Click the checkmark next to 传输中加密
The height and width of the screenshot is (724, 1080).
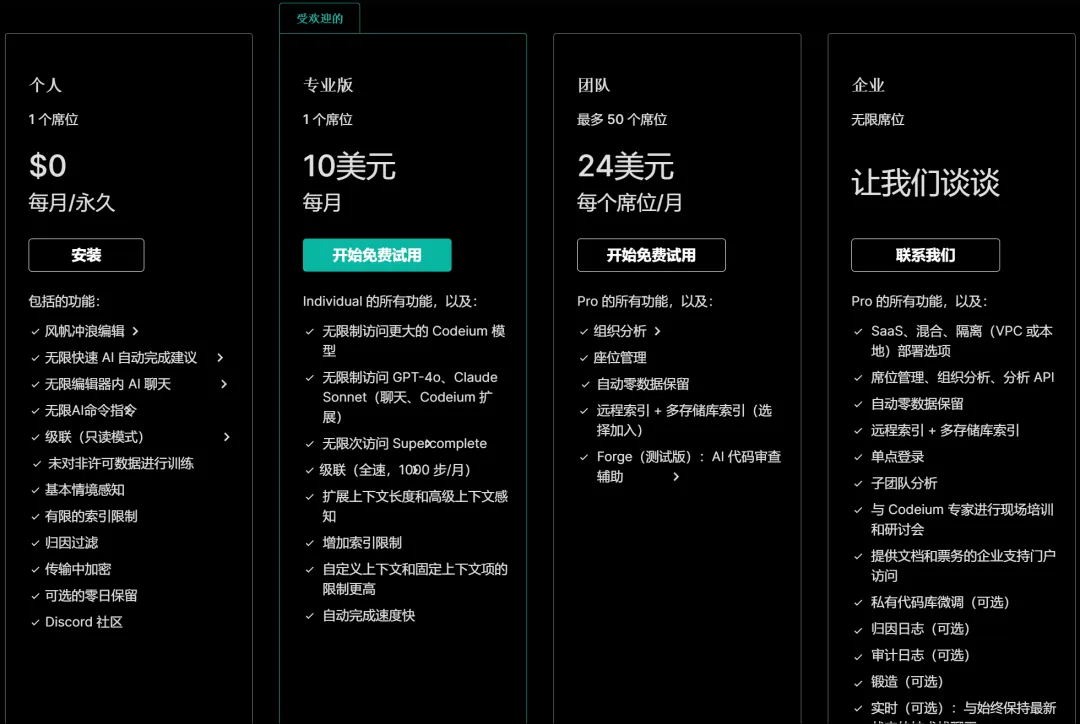point(34,568)
